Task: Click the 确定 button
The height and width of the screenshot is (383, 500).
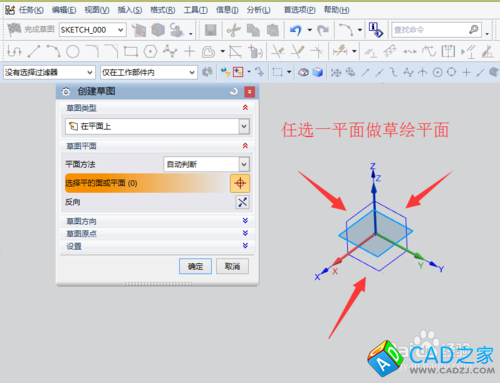Action: pyautogui.click(x=195, y=266)
